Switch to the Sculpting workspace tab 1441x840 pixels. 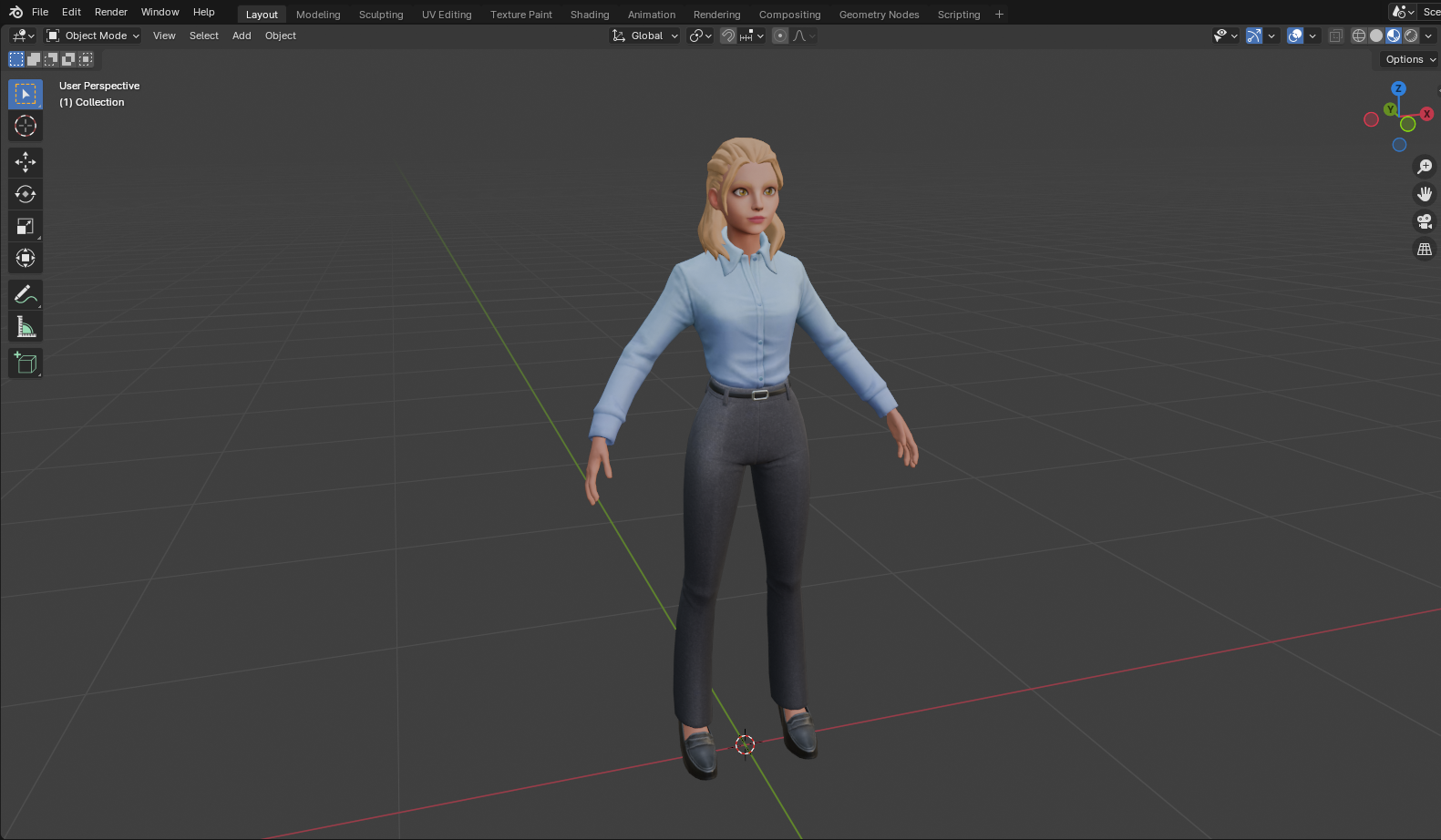click(381, 15)
